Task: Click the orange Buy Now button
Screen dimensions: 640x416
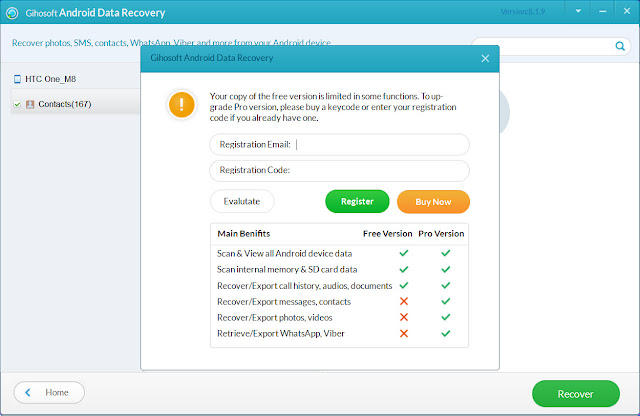Action: tap(433, 202)
